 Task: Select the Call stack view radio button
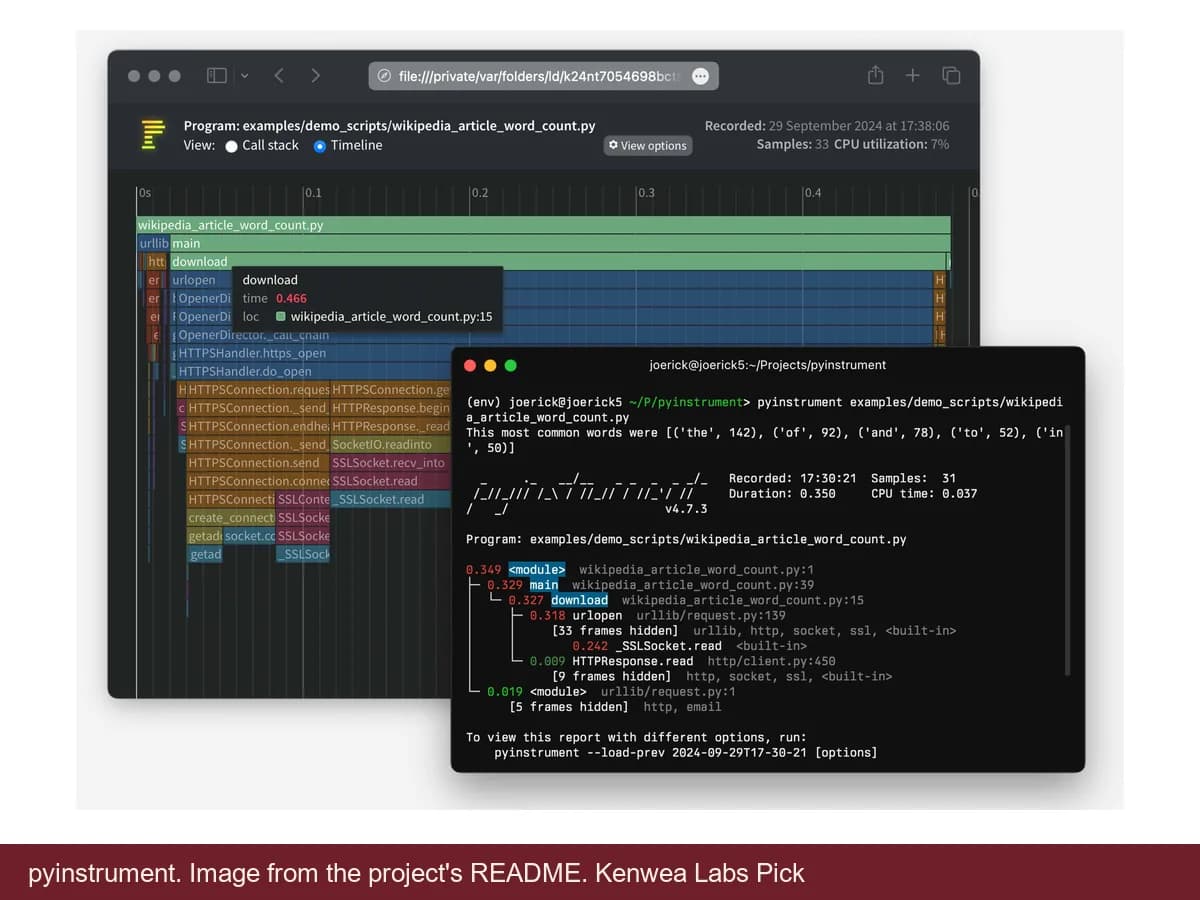(231, 146)
